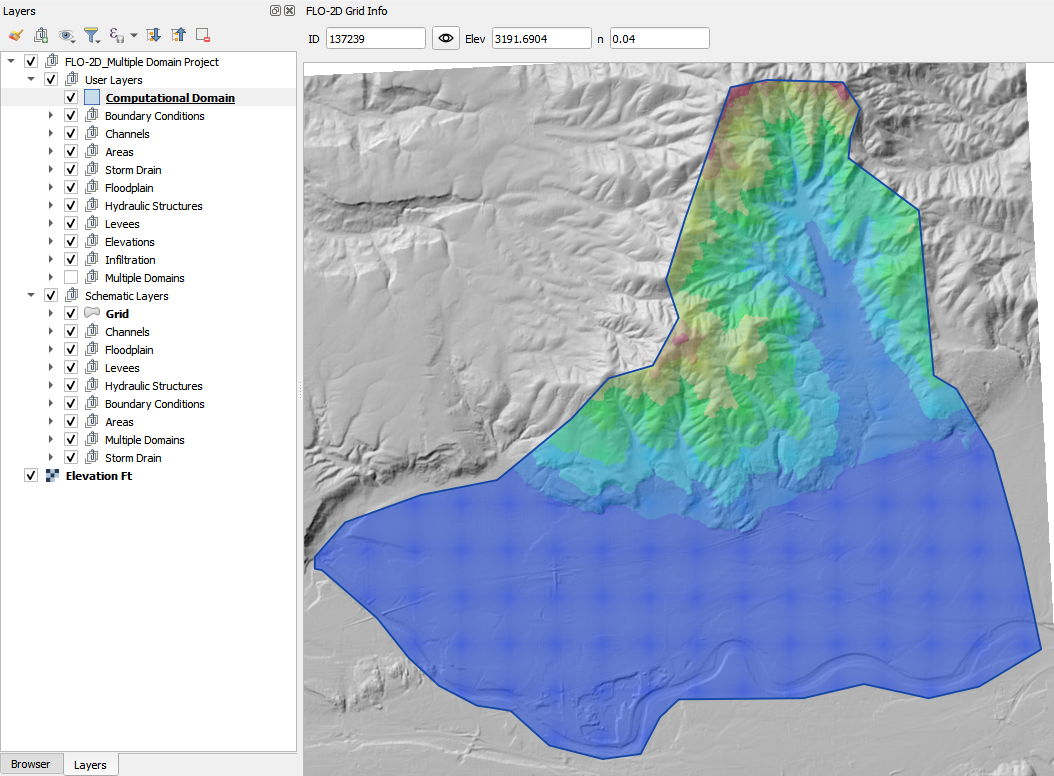Open the Layer Styling panel
This screenshot has height=776, width=1054.
pyautogui.click(x=16, y=35)
